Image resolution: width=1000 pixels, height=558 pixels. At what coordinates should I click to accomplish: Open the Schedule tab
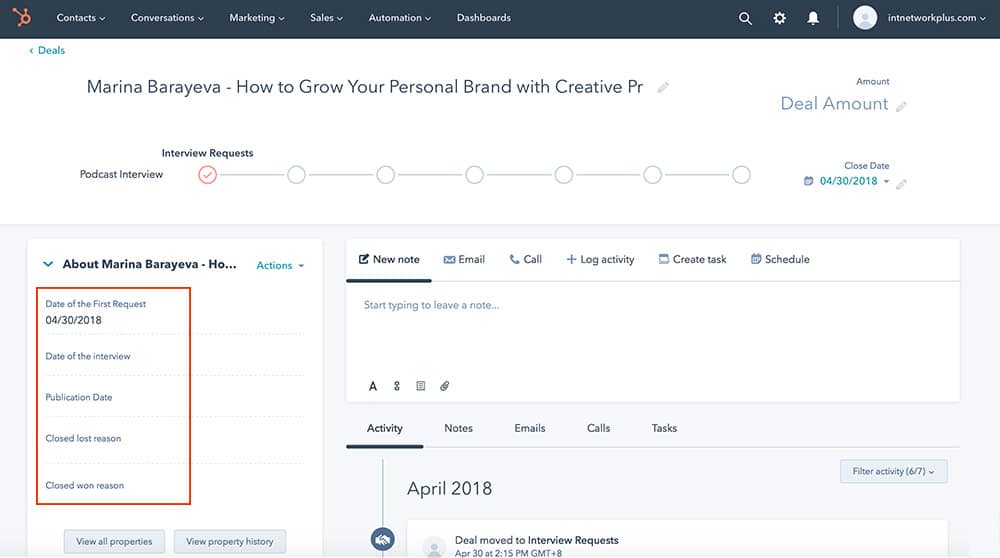click(x=780, y=260)
